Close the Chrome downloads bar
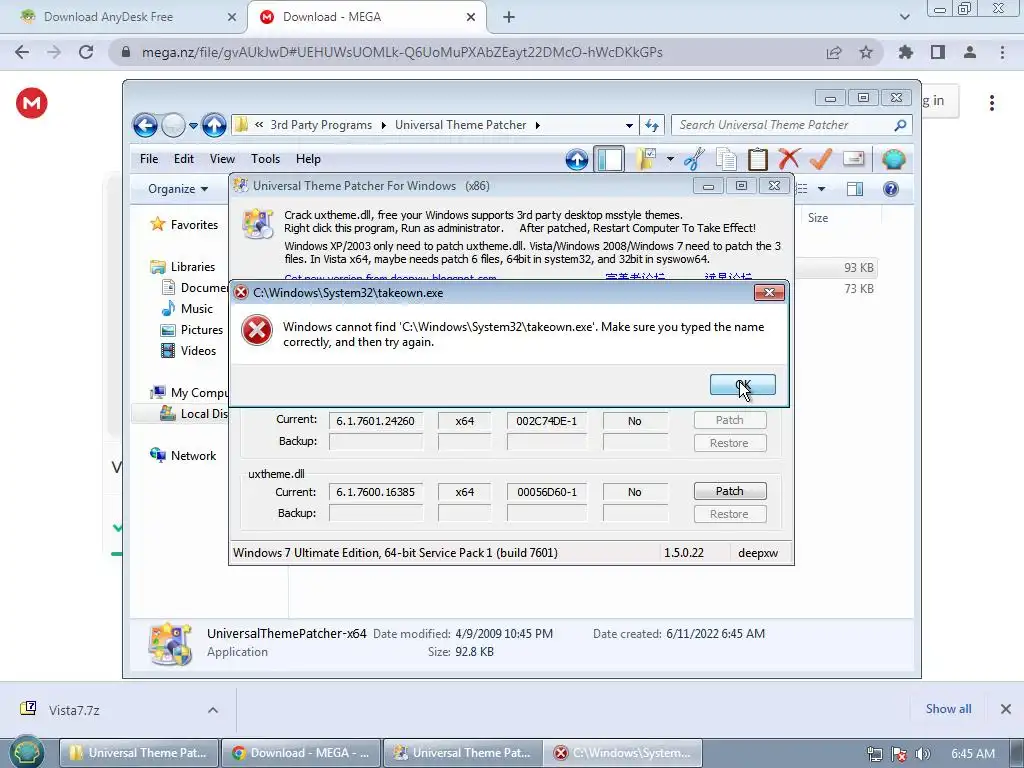This screenshot has width=1024, height=768. coord(1006,709)
